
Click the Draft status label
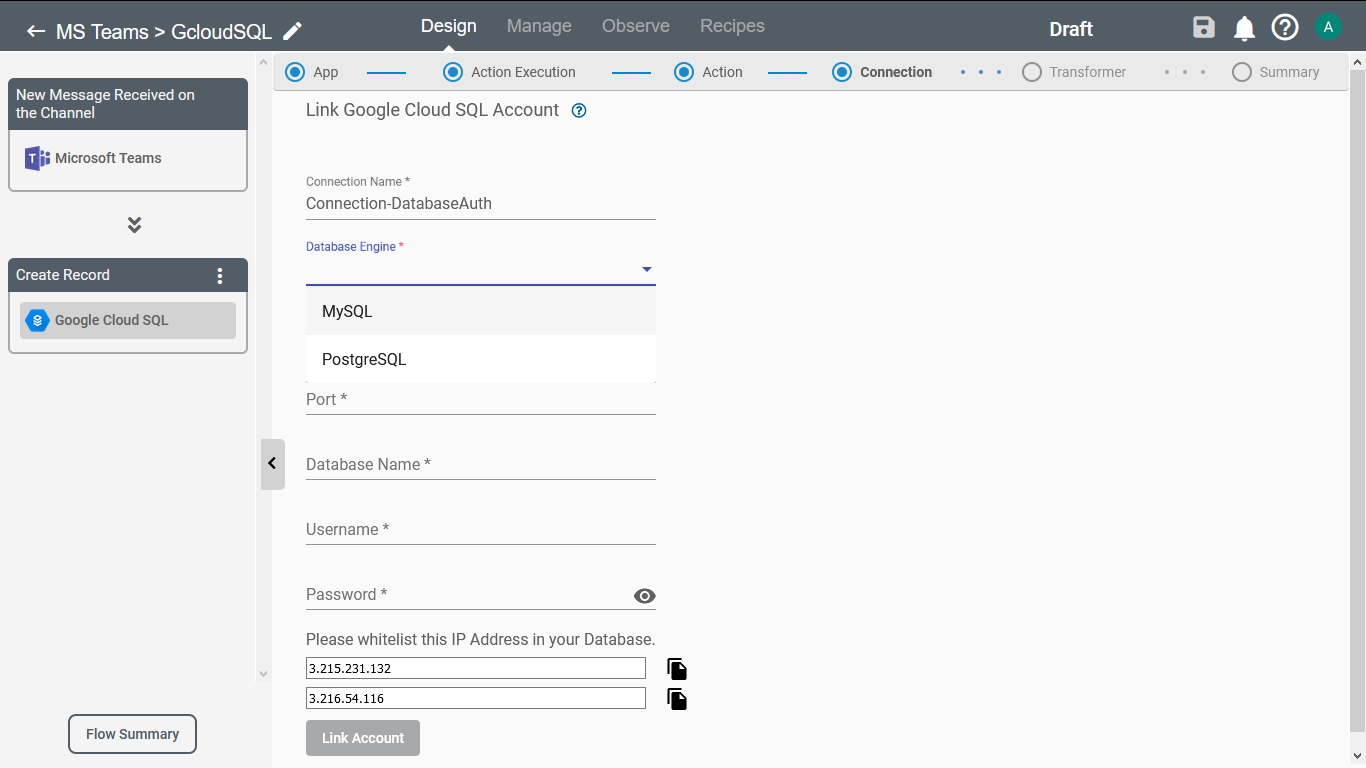point(1071,29)
